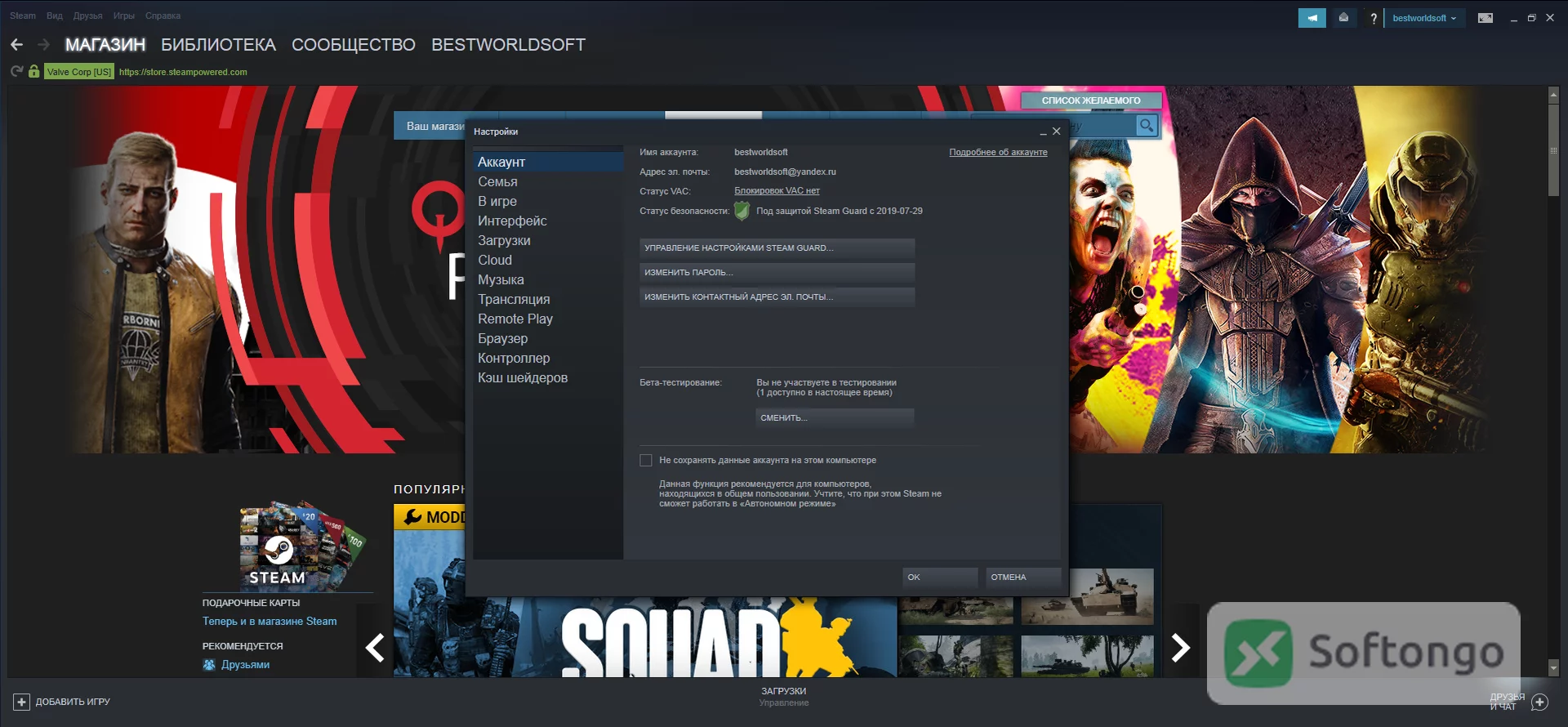
Task: Minimize the settings dialog
Action: 1043,132
